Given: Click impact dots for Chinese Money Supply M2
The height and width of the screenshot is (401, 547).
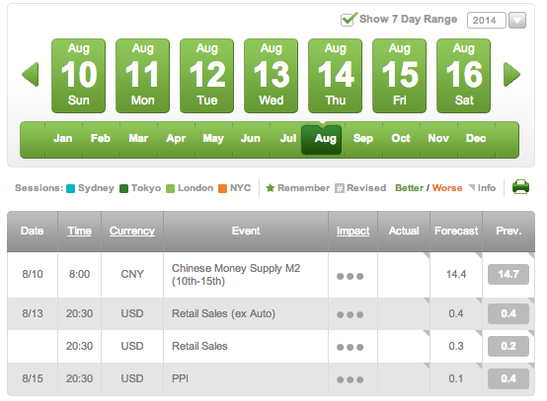Looking at the screenshot, I should [350, 276].
